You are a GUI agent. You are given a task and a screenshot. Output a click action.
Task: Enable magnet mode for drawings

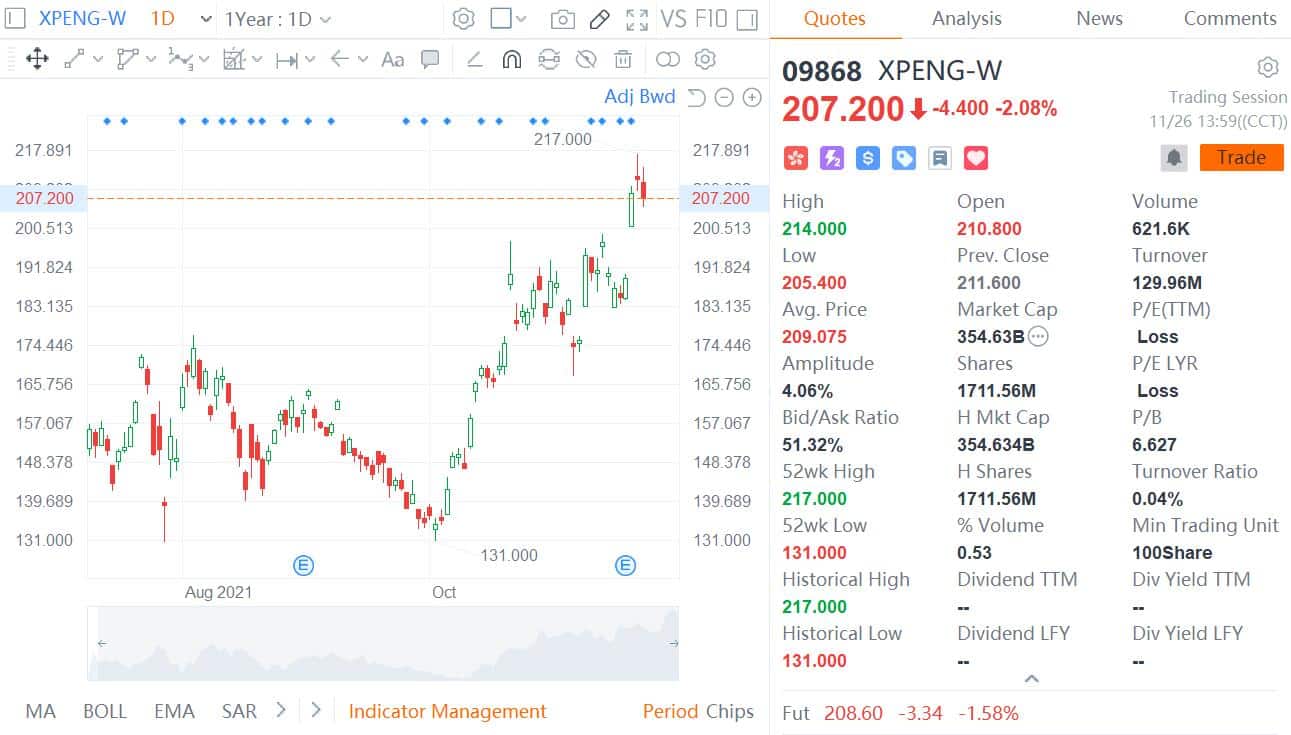point(511,59)
